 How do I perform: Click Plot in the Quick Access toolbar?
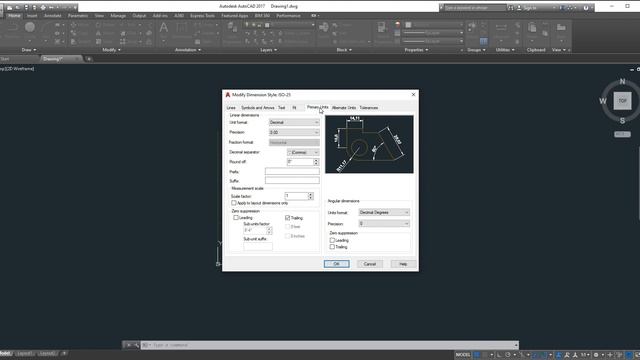click(43, 7)
